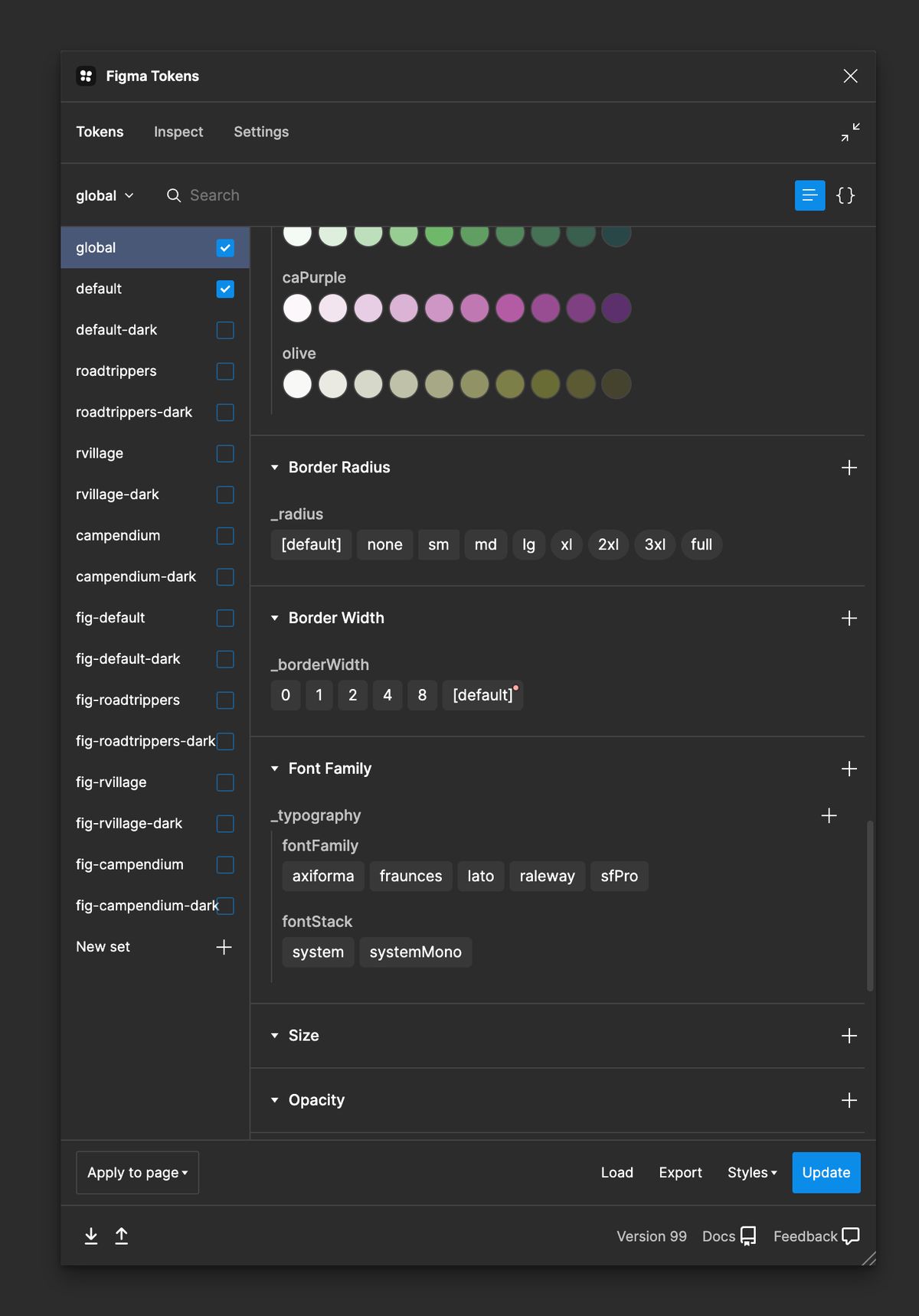The width and height of the screenshot is (919, 1316).
Task: Select the systemMono font stack token
Action: pos(416,952)
